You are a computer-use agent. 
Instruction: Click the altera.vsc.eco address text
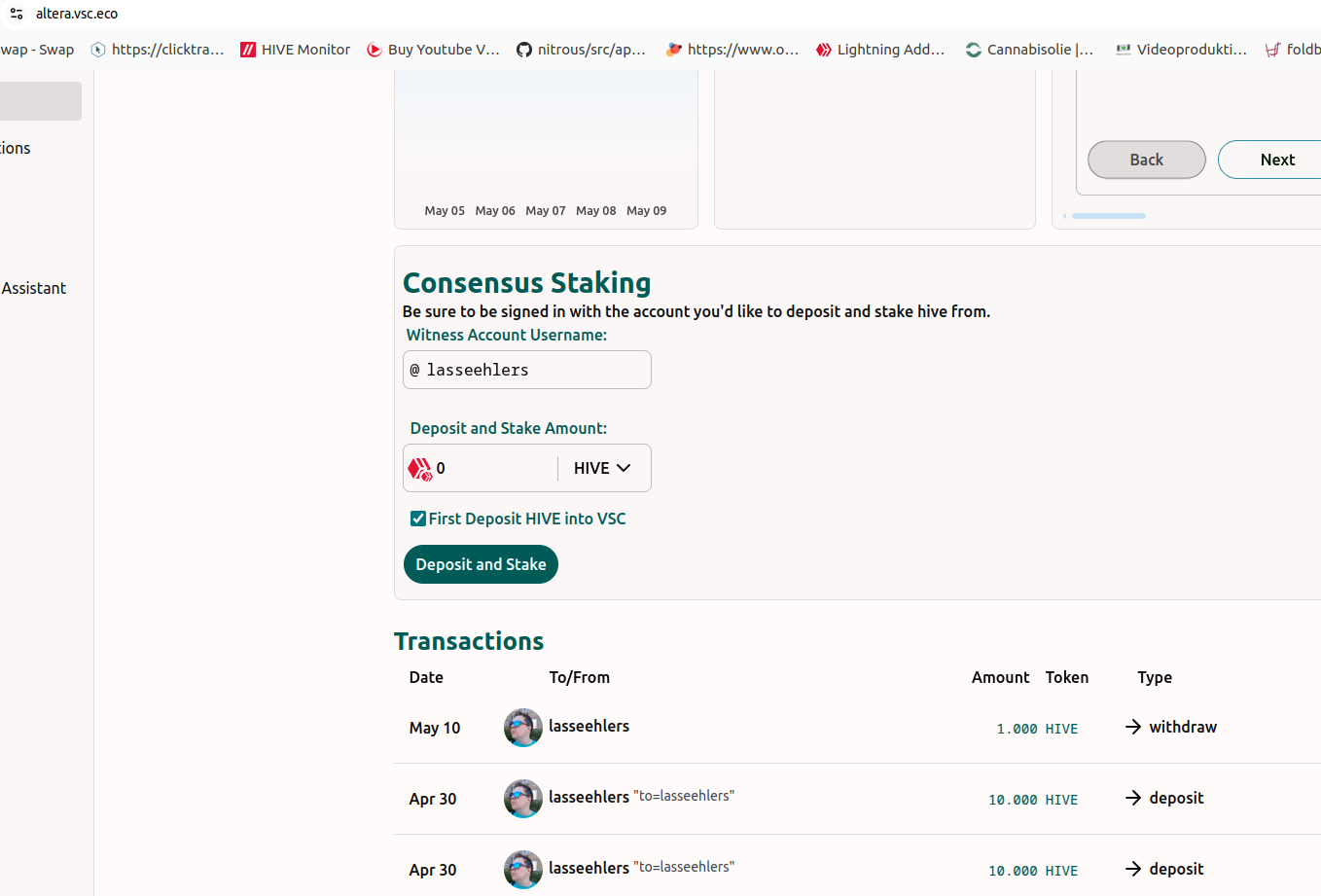click(77, 14)
